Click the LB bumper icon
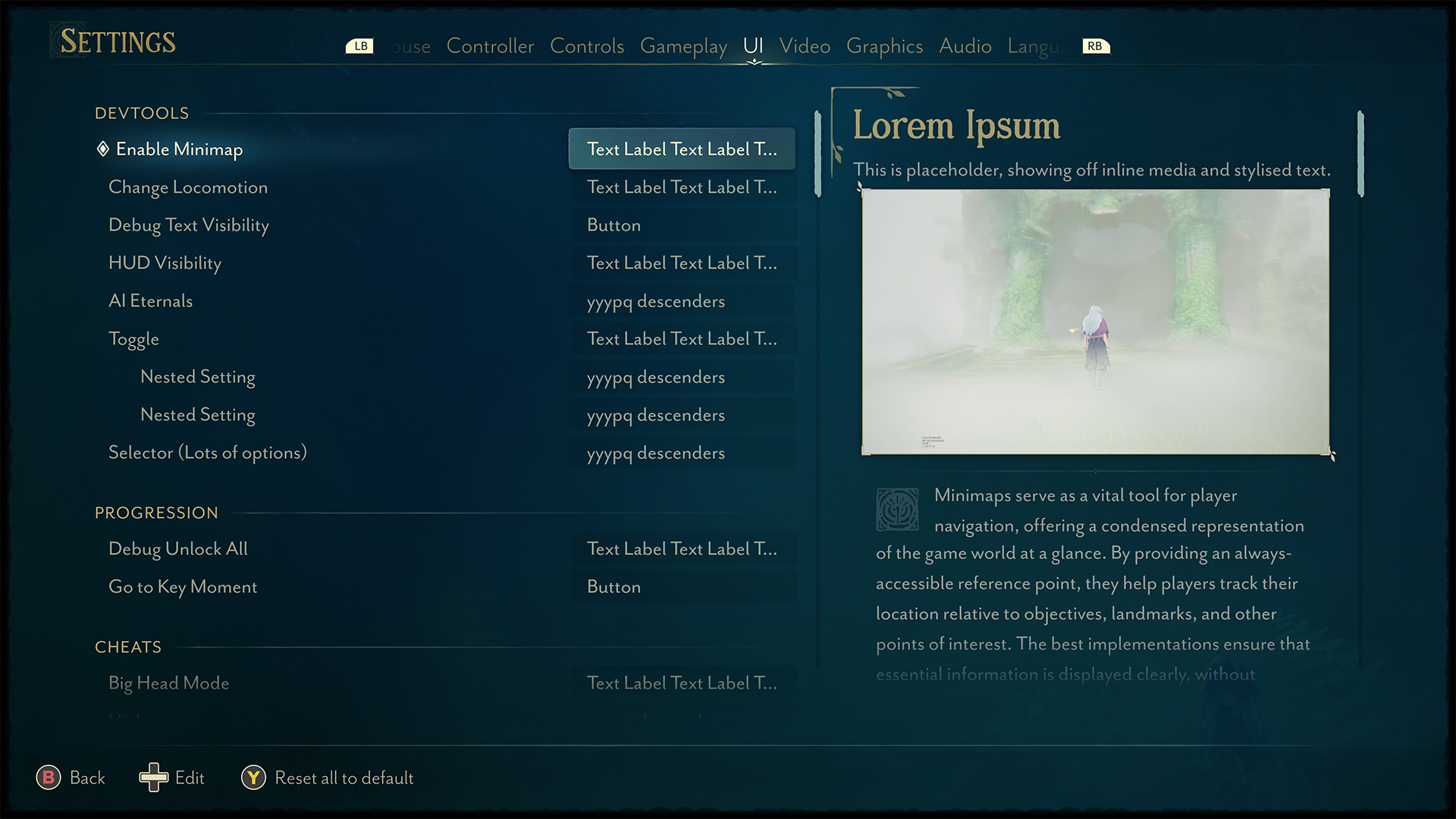 tap(359, 46)
